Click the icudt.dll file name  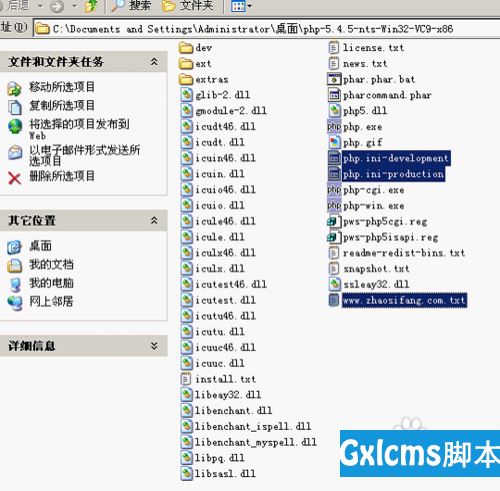pos(220,142)
